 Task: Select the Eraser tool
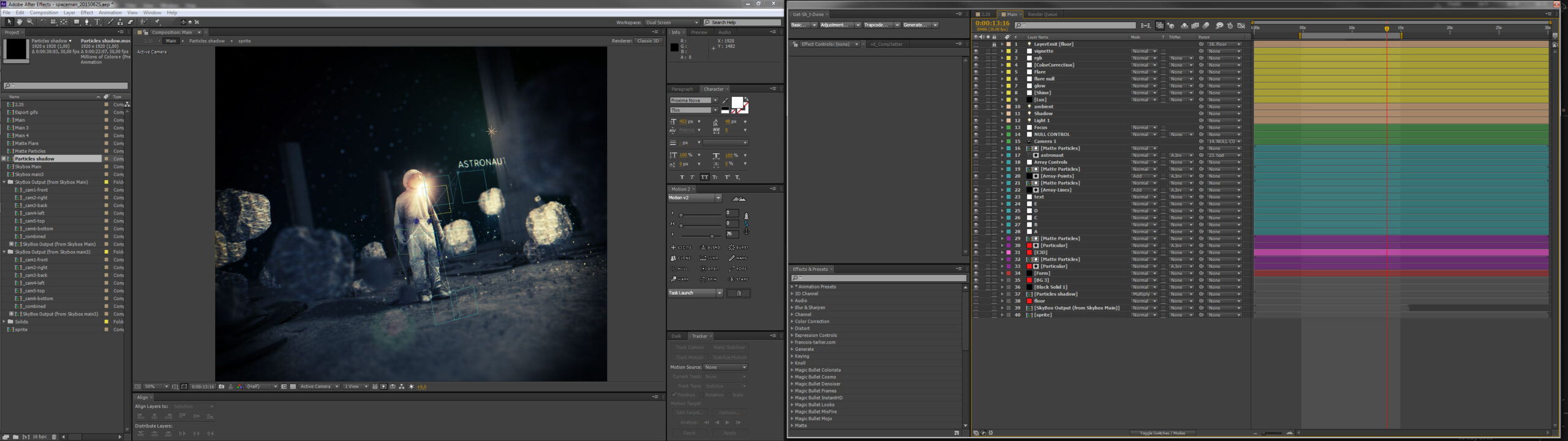coord(130,22)
